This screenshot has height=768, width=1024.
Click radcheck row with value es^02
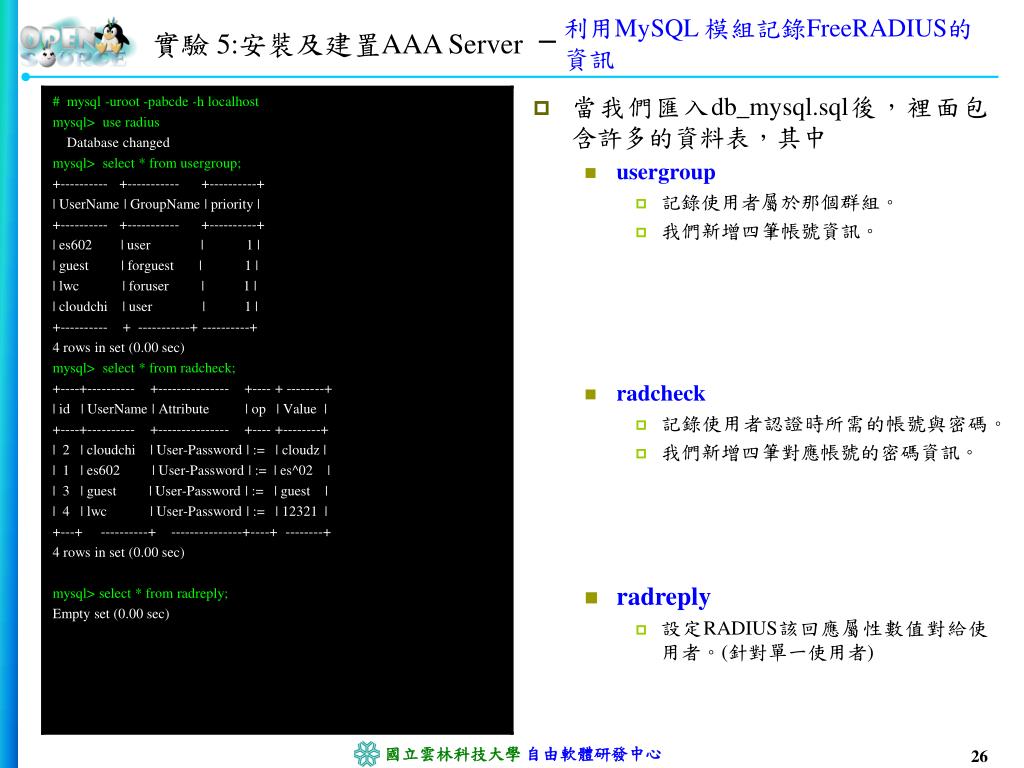point(191,471)
